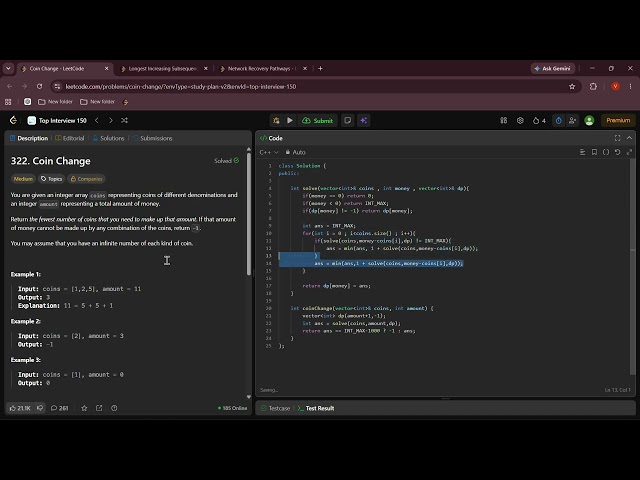The height and width of the screenshot is (480, 640).
Task: Open the first New folder bookmark
Action: coord(56,102)
